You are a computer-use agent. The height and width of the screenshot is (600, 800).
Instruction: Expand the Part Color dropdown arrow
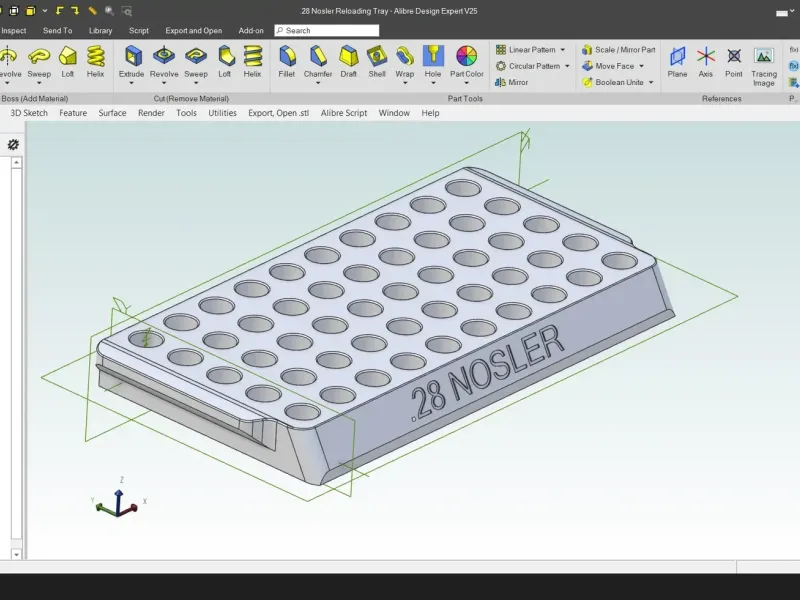point(466,83)
